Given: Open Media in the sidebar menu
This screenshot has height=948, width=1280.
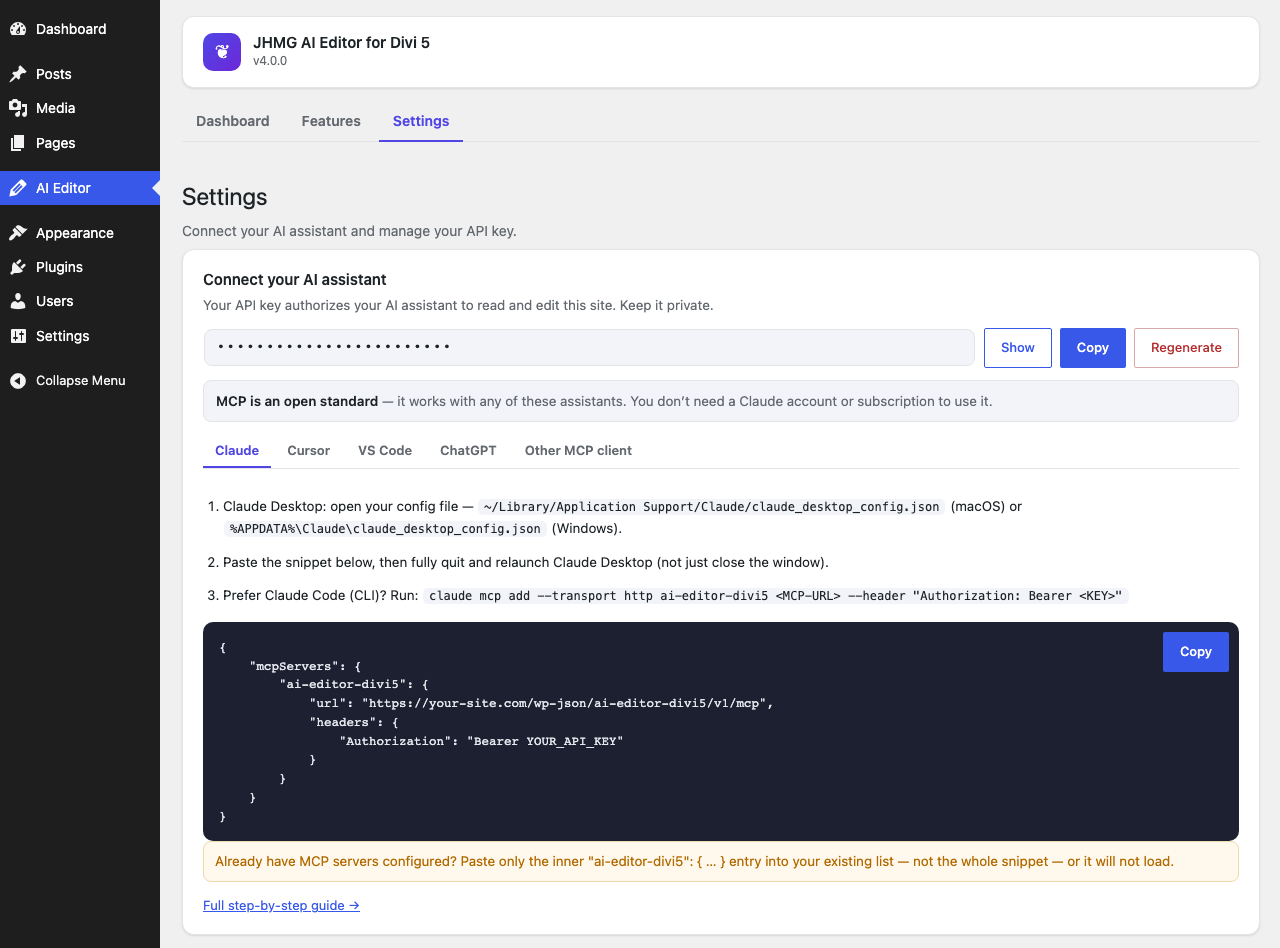Looking at the screenshot, I should 80,108.
